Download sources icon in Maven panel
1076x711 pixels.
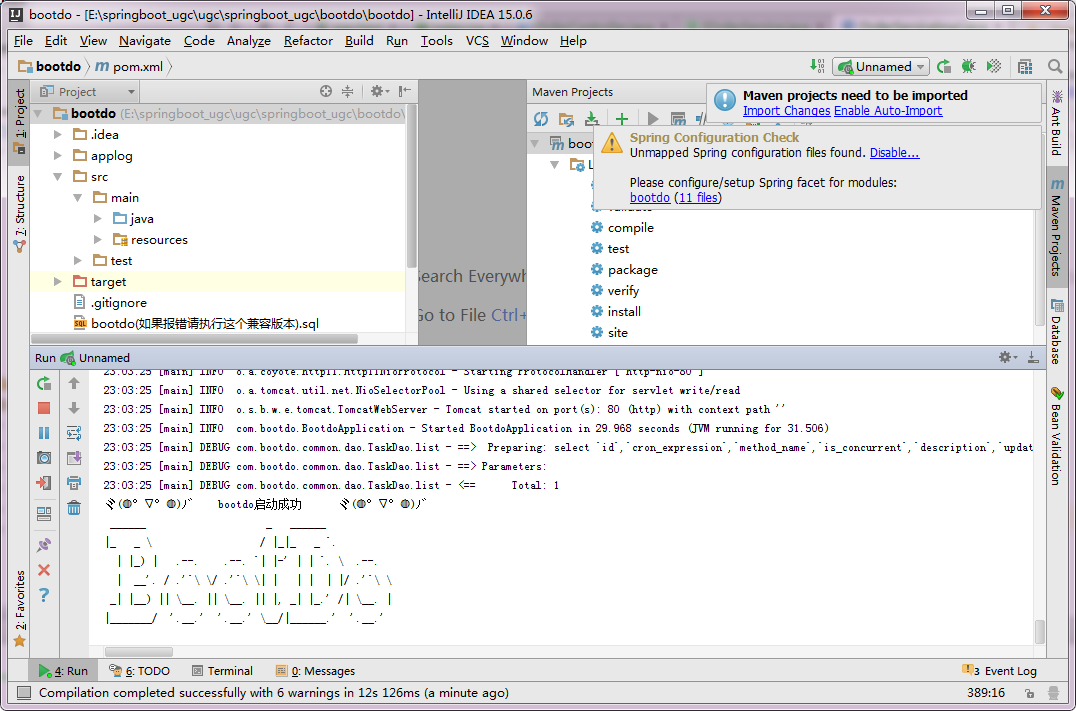pos(591,119)
